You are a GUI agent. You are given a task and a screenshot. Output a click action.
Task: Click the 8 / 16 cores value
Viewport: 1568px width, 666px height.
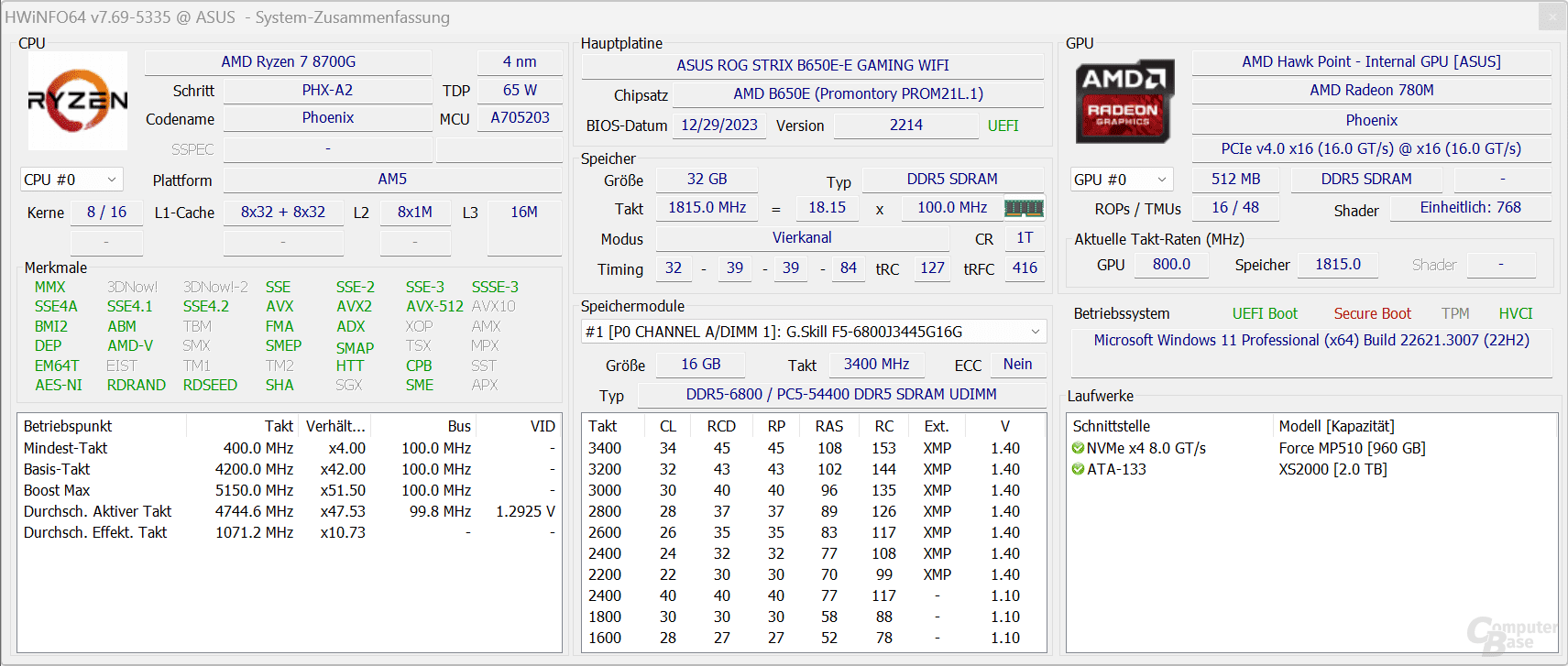coord(106,212)
